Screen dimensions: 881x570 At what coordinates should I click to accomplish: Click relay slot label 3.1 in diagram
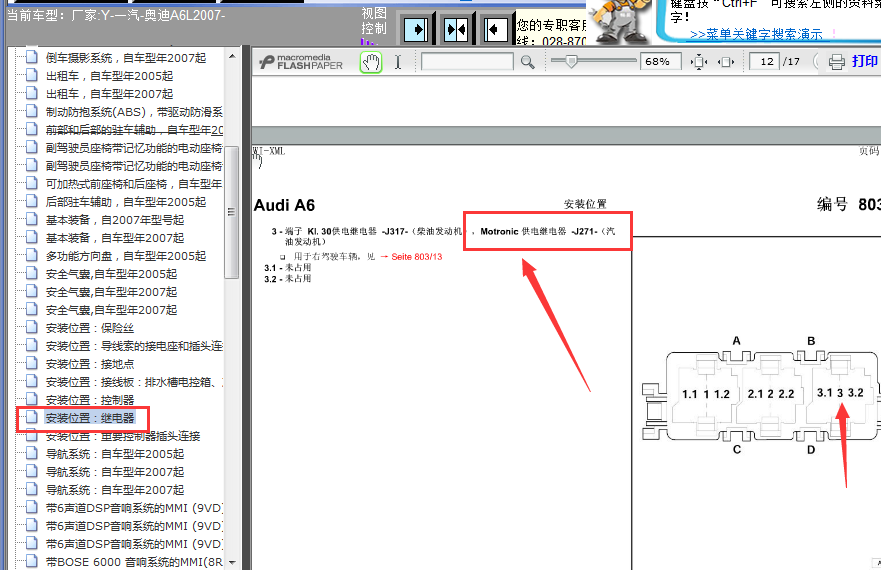click(x=824, y=392)
